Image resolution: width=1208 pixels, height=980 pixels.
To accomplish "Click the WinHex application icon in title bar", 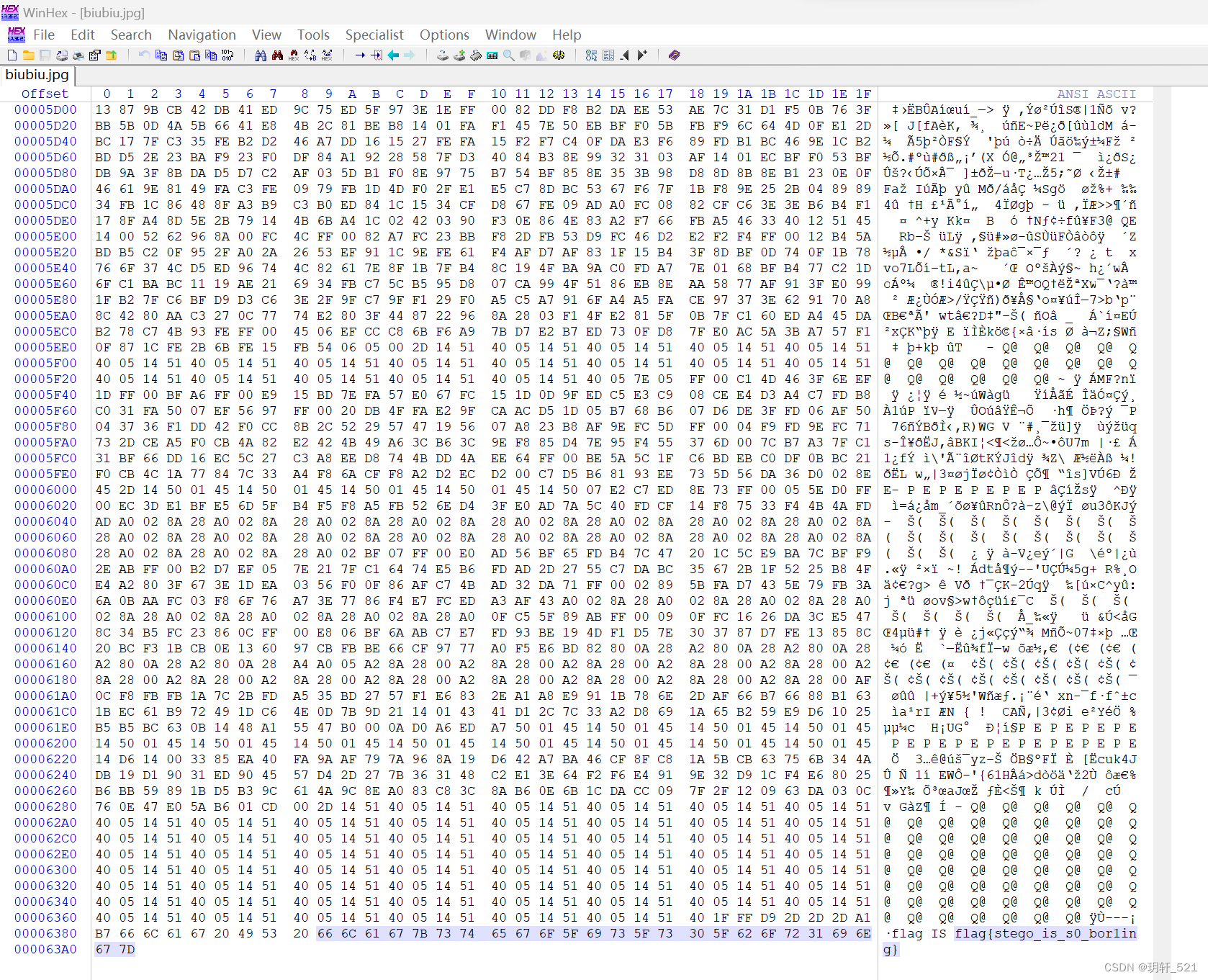I will 10,12.
